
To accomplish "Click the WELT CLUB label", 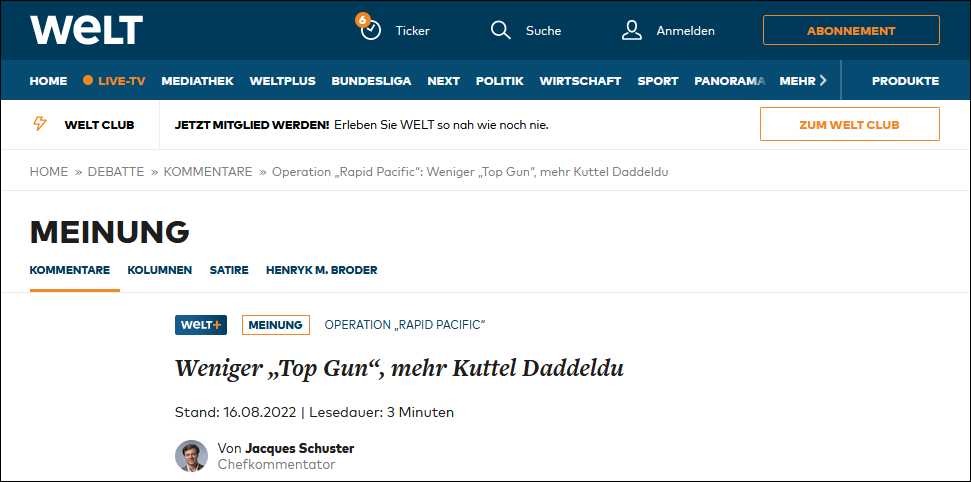I will (x=99, y=125).
